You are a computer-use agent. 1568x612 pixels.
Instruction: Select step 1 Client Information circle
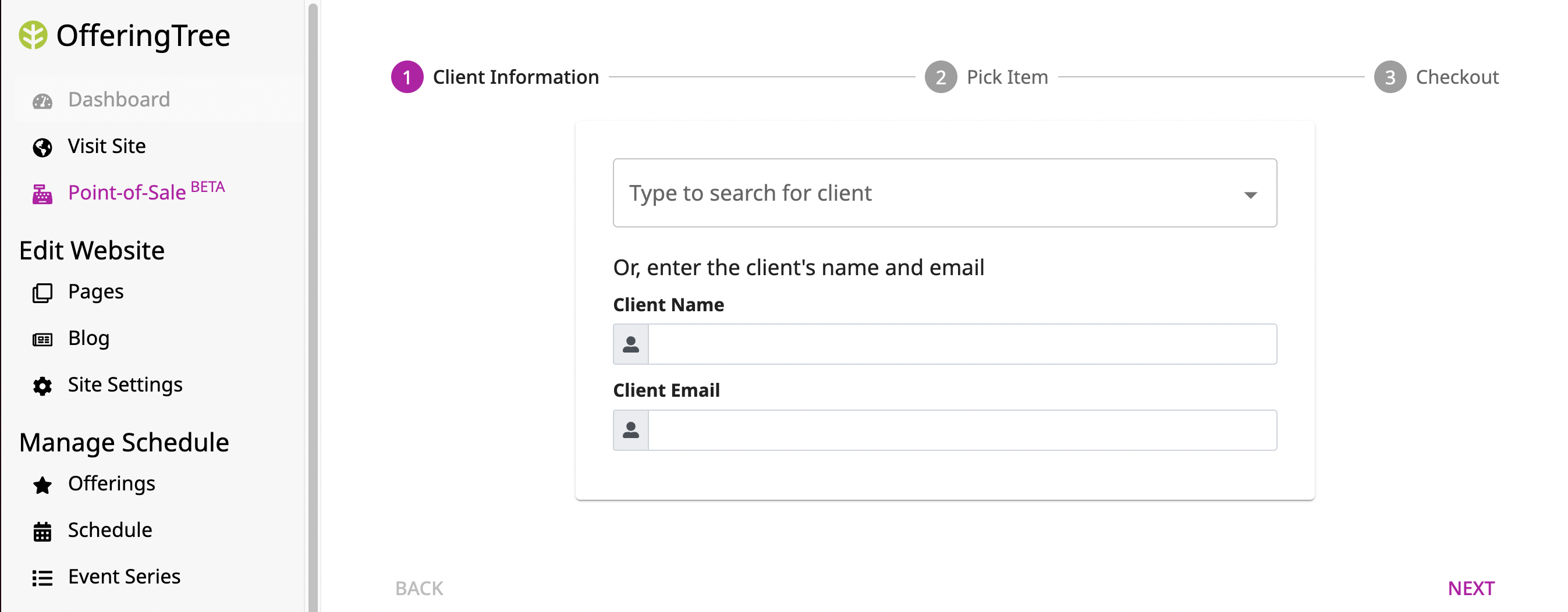click(x=407, y=77)
